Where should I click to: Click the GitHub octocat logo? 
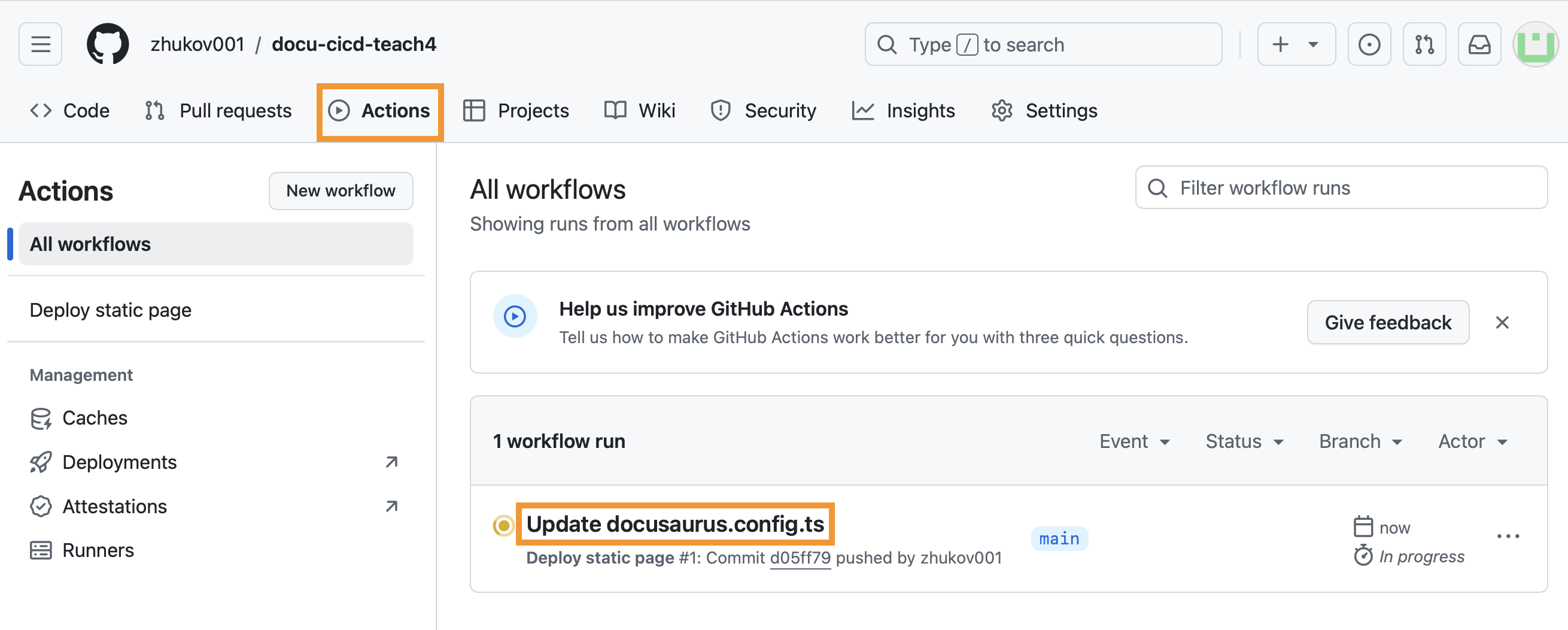click(x=108, y=44)
